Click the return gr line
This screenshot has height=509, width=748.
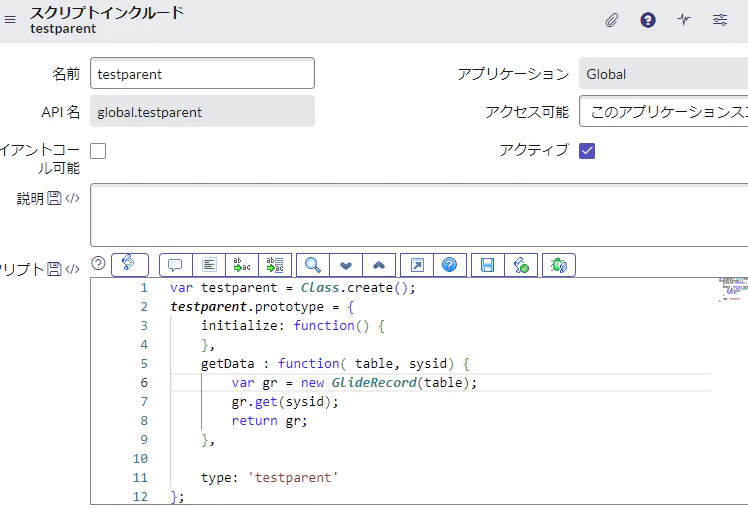[x=270, y=421]
